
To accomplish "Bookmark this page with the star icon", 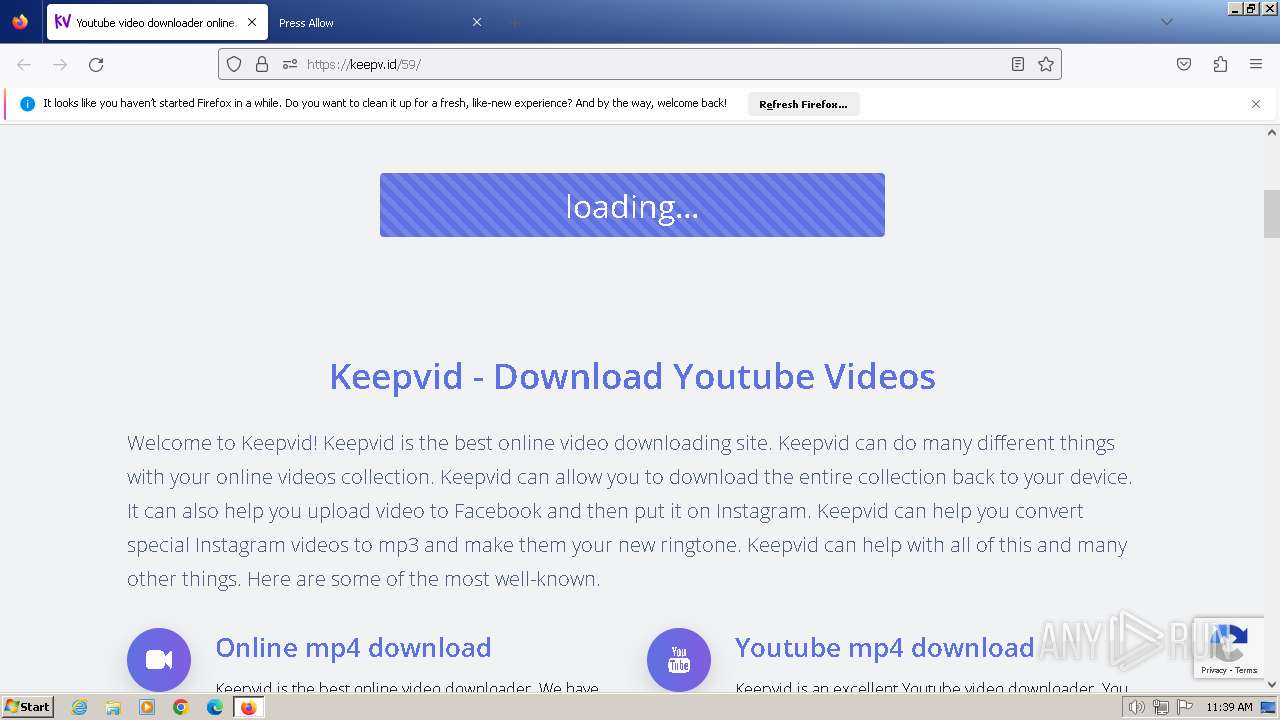I will [x=1046, y=64].
